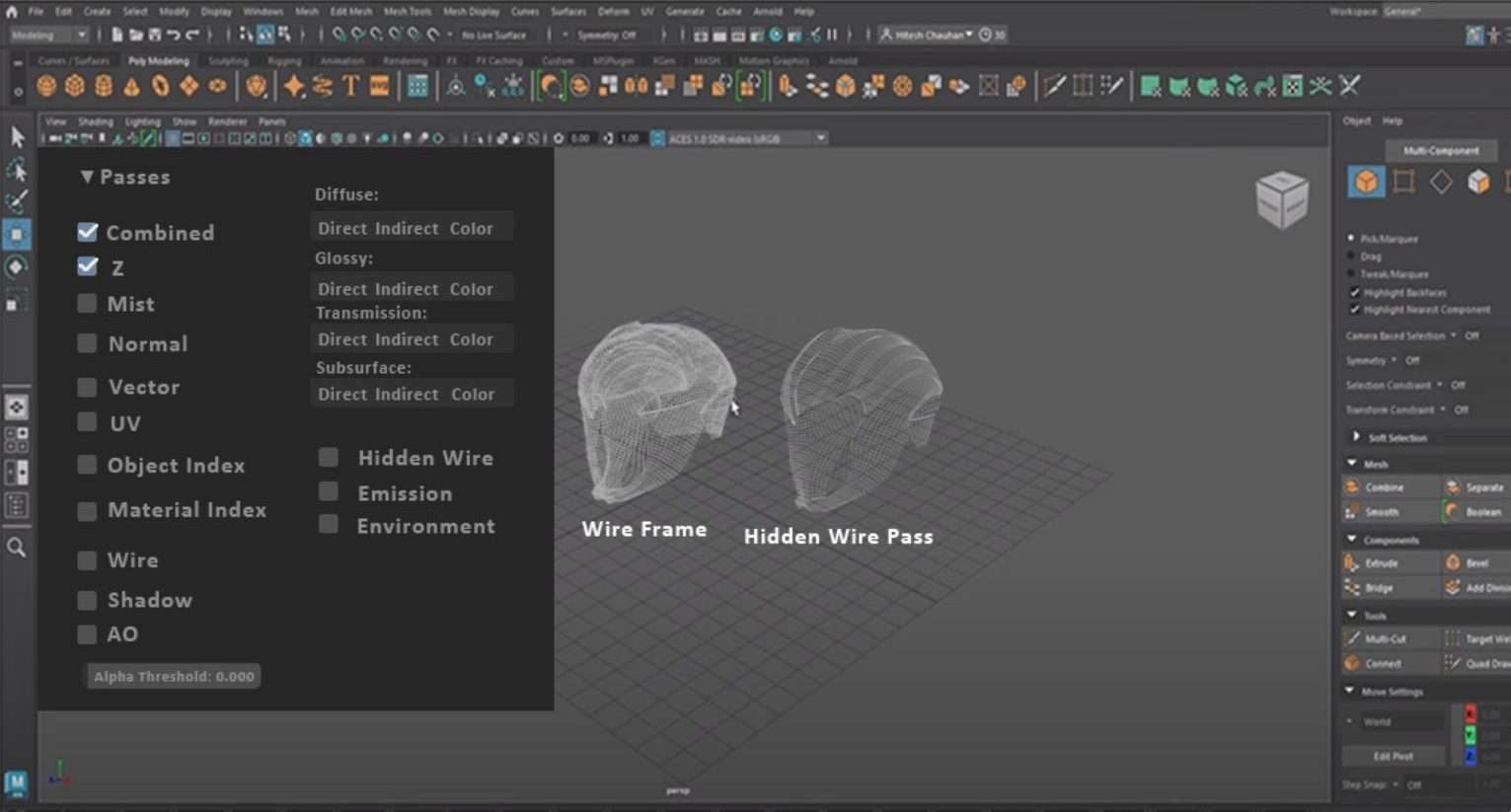Click the new scene file icon

coord(116,35)
